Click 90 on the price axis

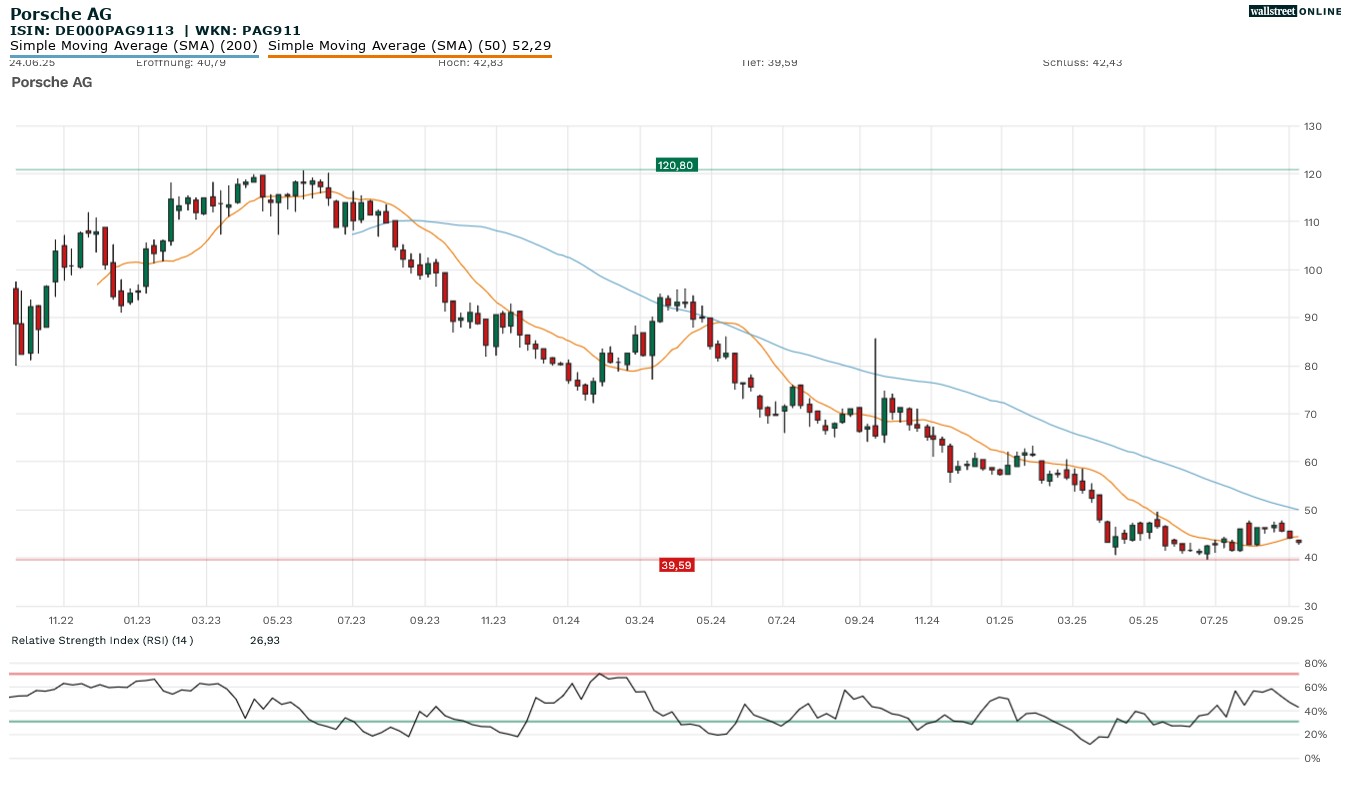point(1310,318)
